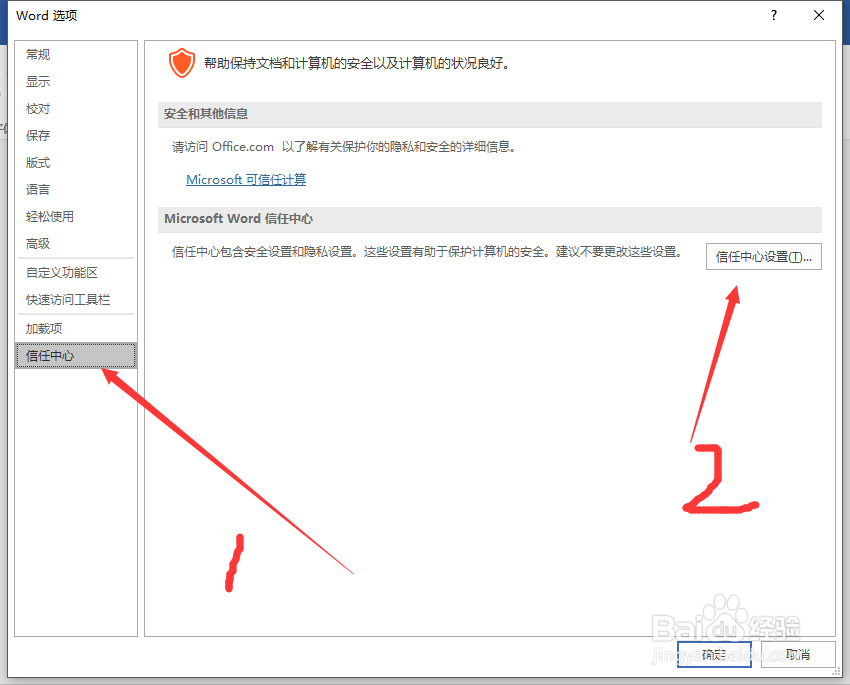Click the 信任中心设置(T)... button
850x685 pixels.
(763, 256)
